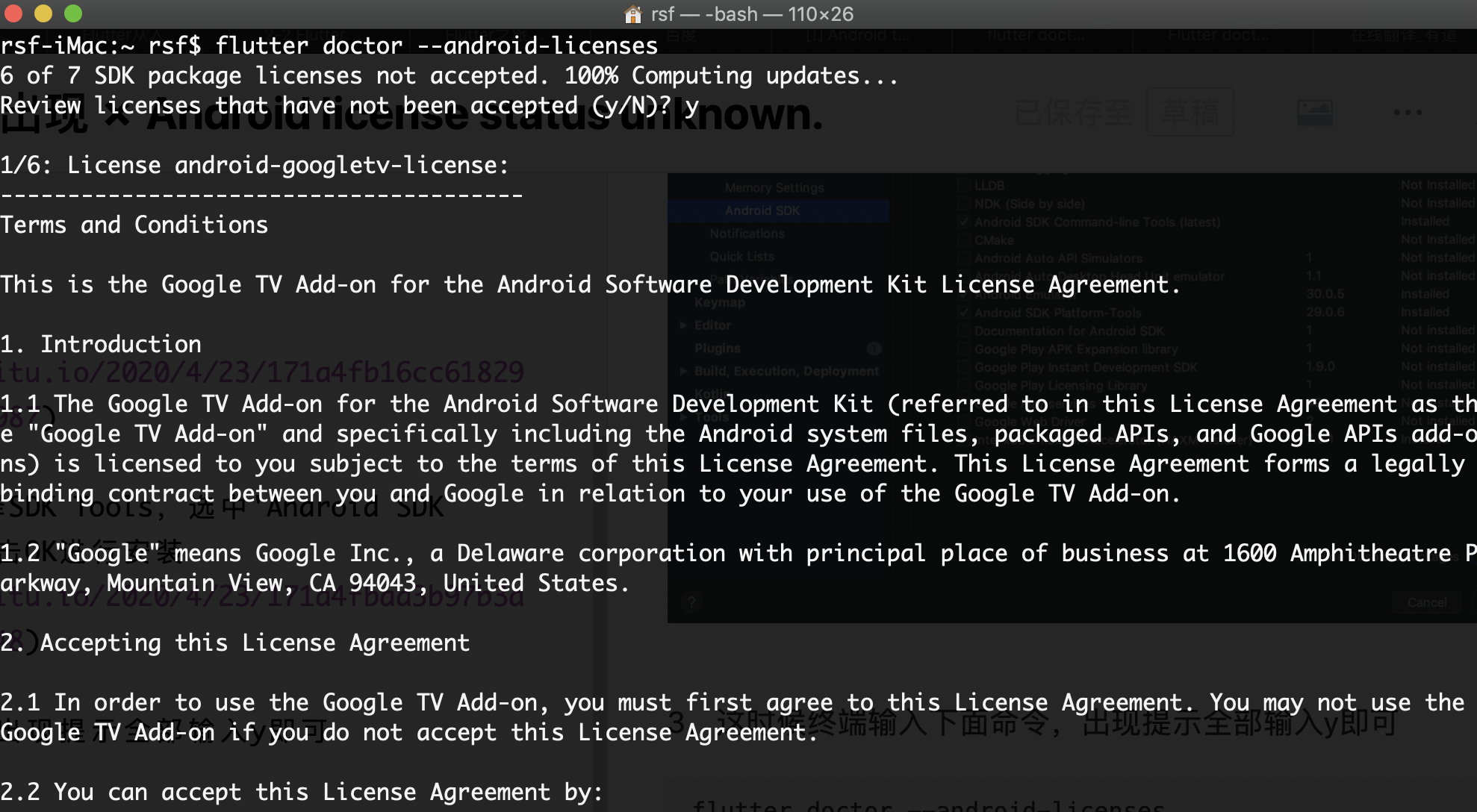The width and height of the screenshot is (1477, 812).
Task: Click the Terminal window title 'rsf — -bash — 110×26'
Action: (x=752, y=14)
